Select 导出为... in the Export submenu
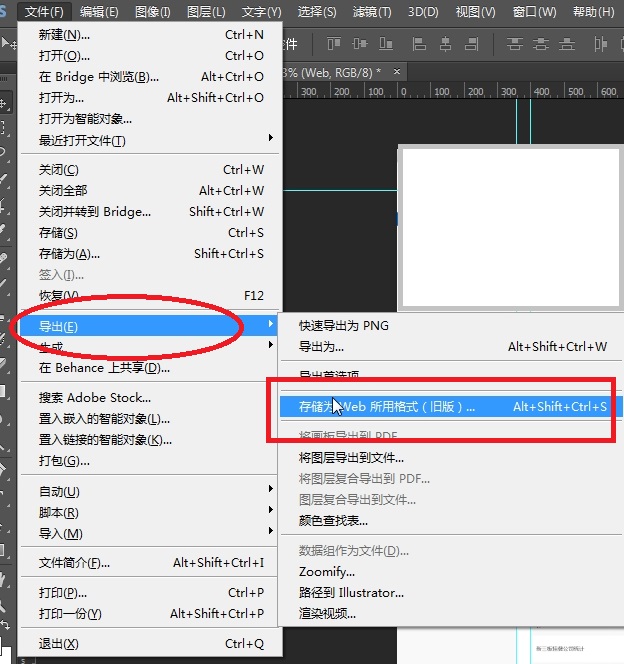 [451, 347]
